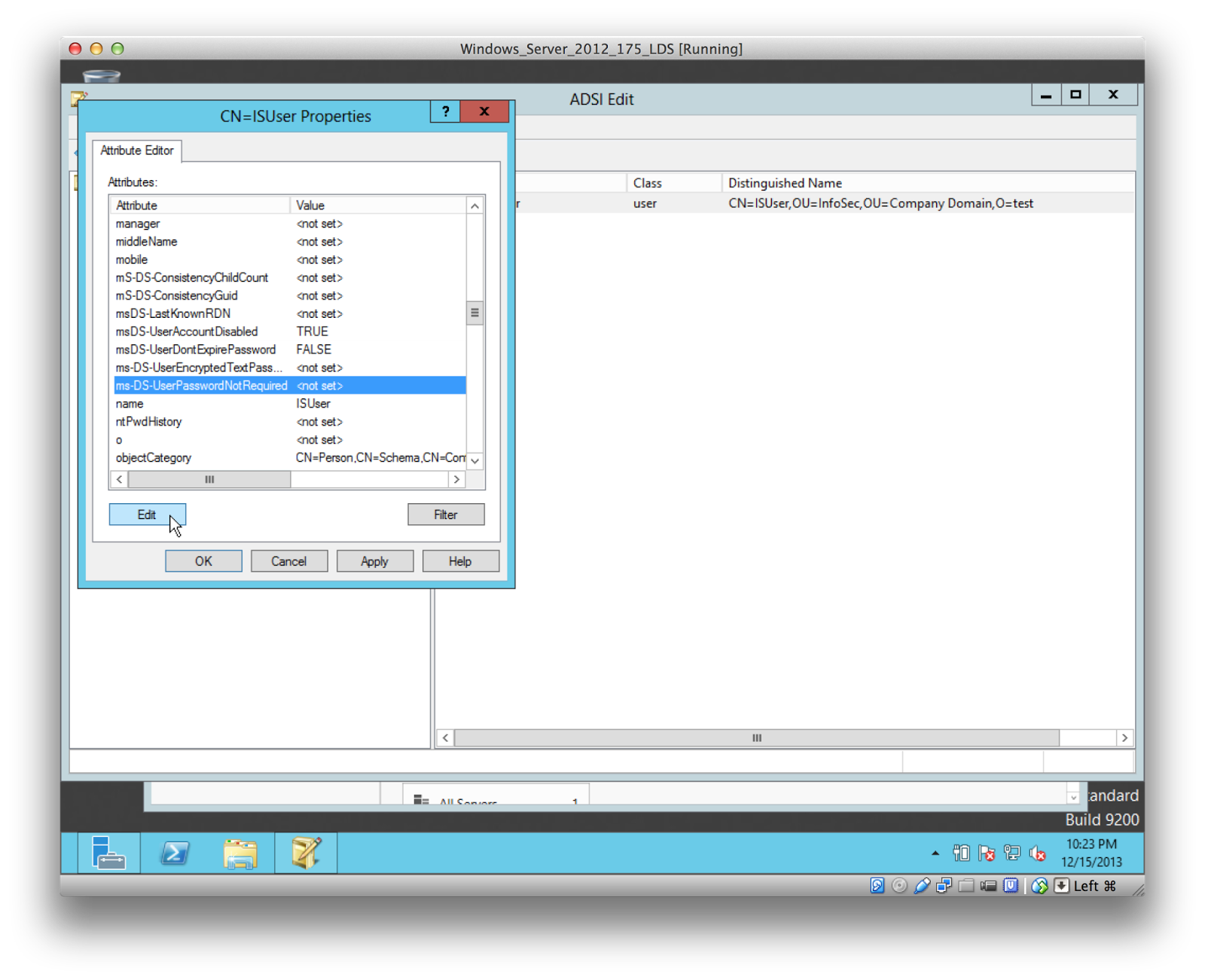Click the Help button beside Apply

[460, 561]
